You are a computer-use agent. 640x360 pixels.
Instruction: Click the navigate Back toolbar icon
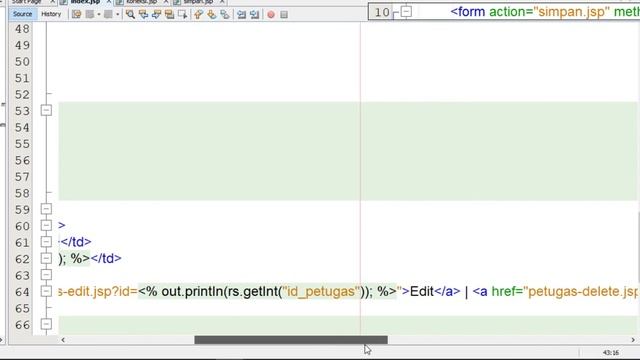89,14
